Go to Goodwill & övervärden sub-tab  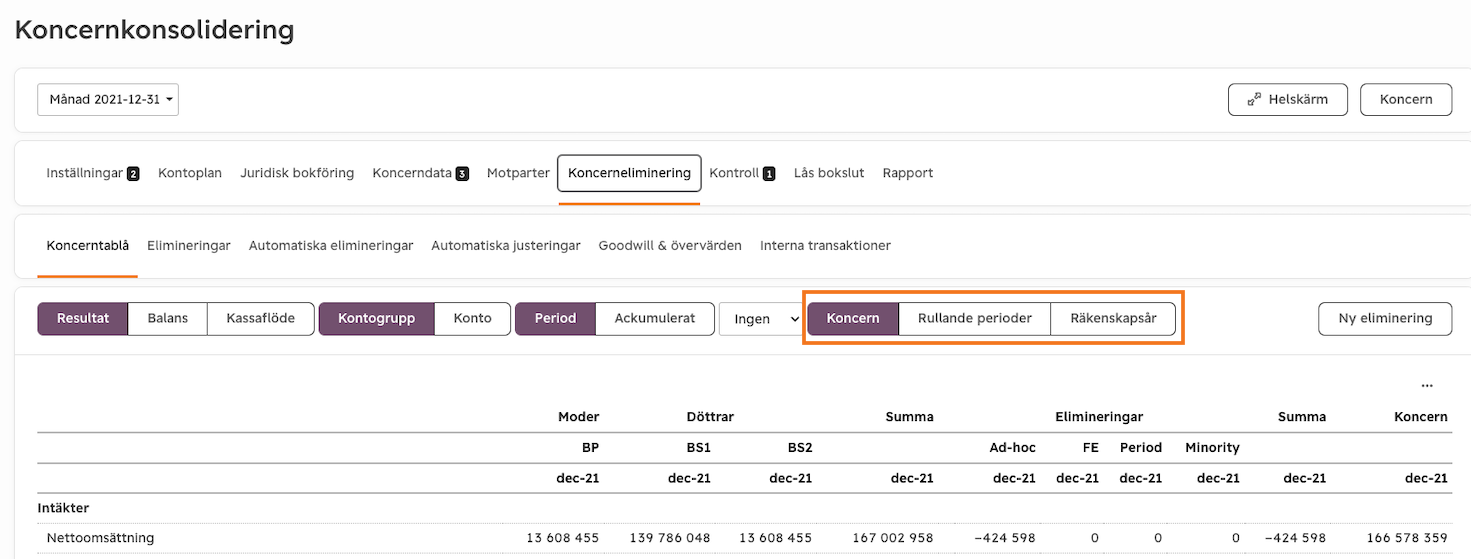[670, 245]
